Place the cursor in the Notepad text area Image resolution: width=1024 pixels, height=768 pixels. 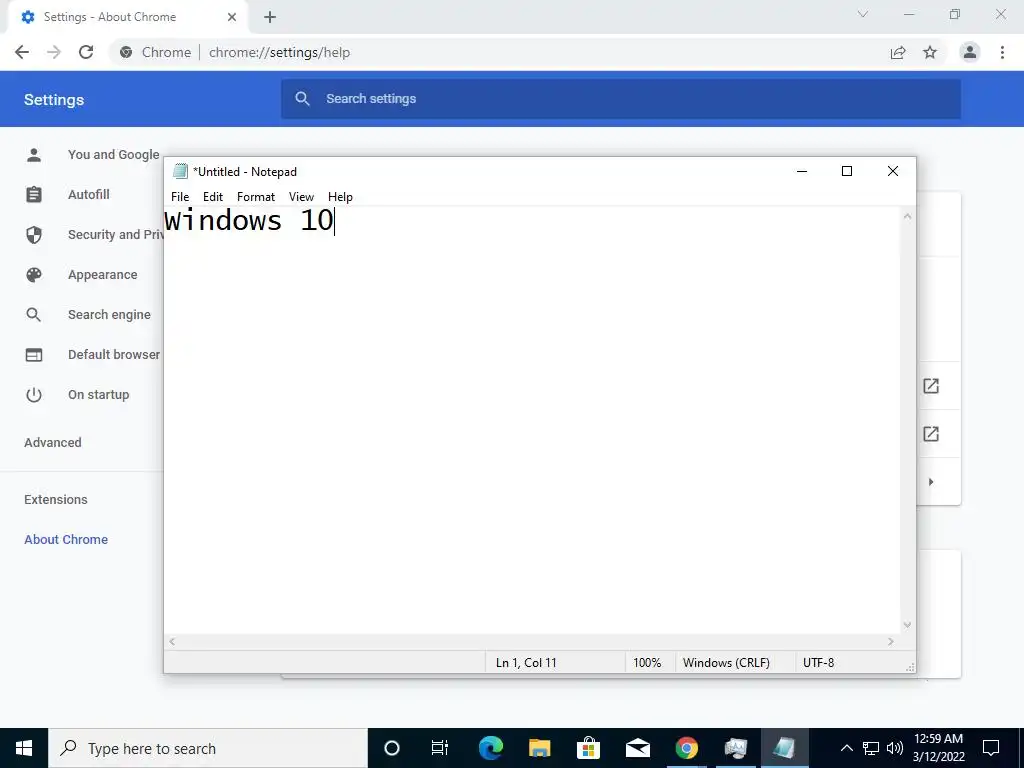[532, 420]
